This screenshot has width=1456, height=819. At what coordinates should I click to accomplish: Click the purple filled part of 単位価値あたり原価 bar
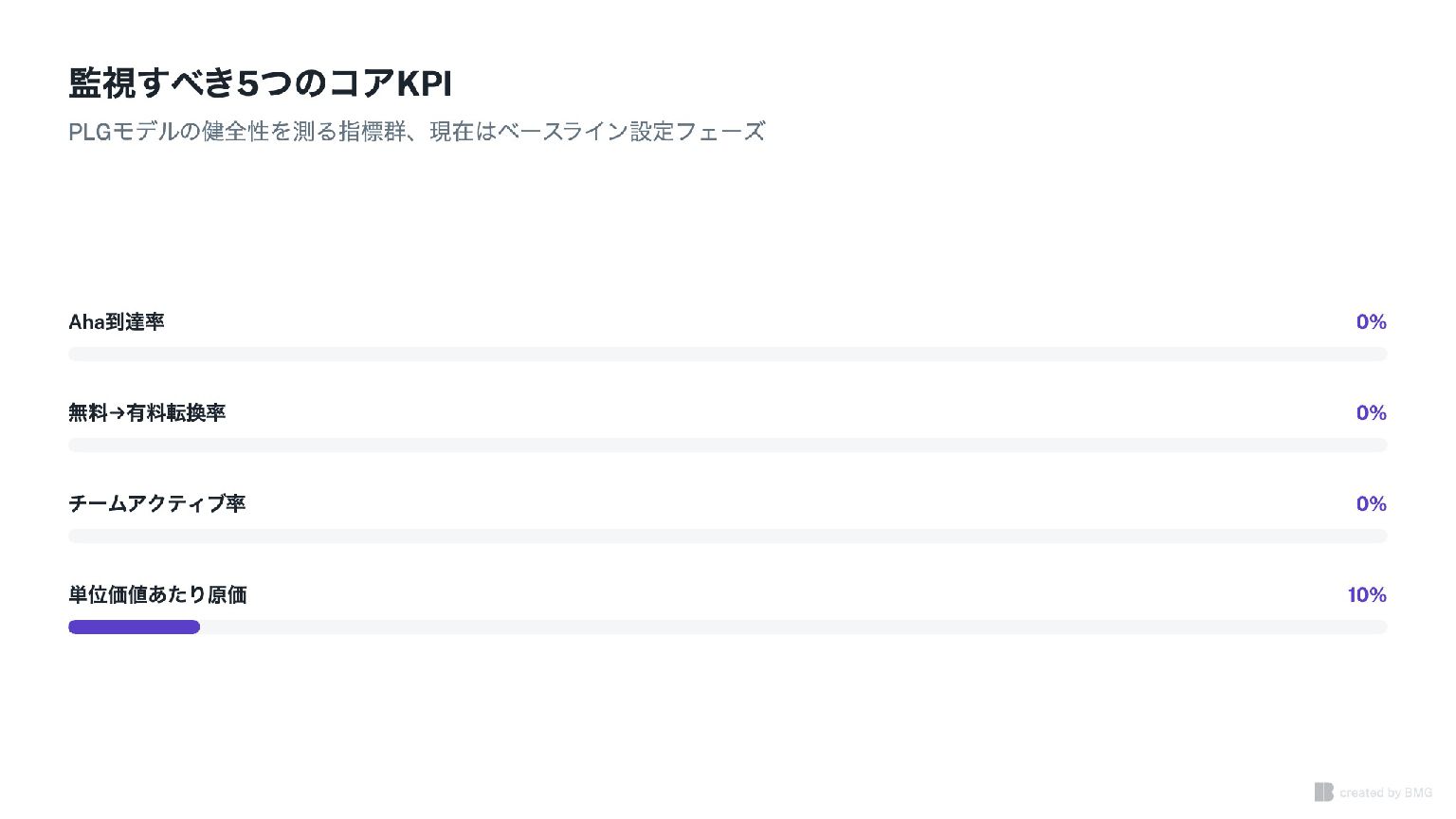(x=134, y=627)
